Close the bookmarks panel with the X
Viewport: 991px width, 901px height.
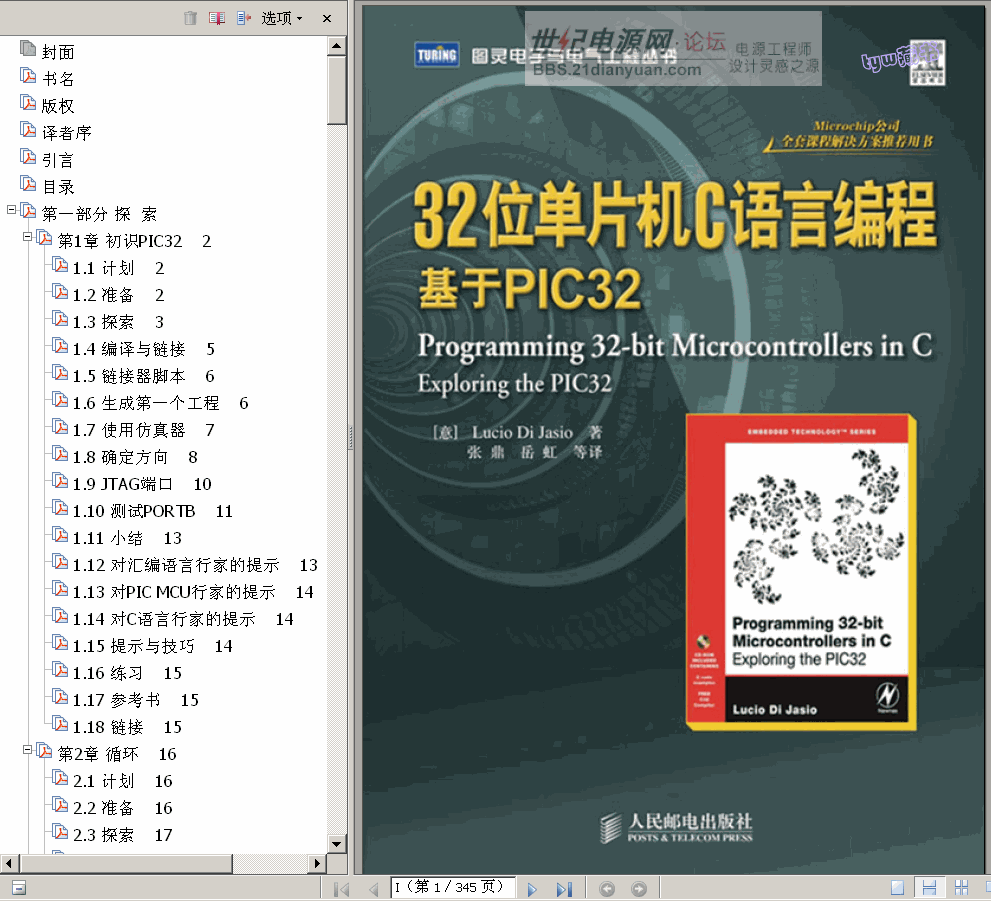click(327, 18)
